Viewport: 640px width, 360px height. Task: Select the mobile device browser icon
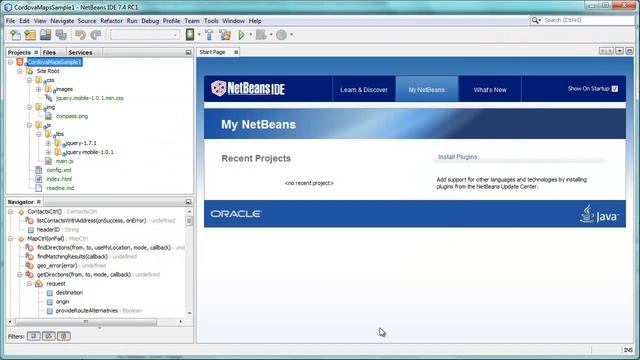pos(190,35)
